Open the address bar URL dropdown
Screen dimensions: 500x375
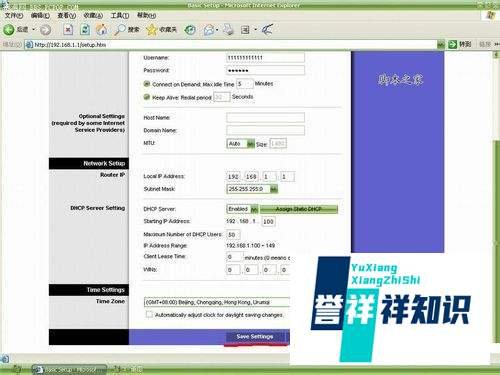pyautogui.click(x=441, y=44)
